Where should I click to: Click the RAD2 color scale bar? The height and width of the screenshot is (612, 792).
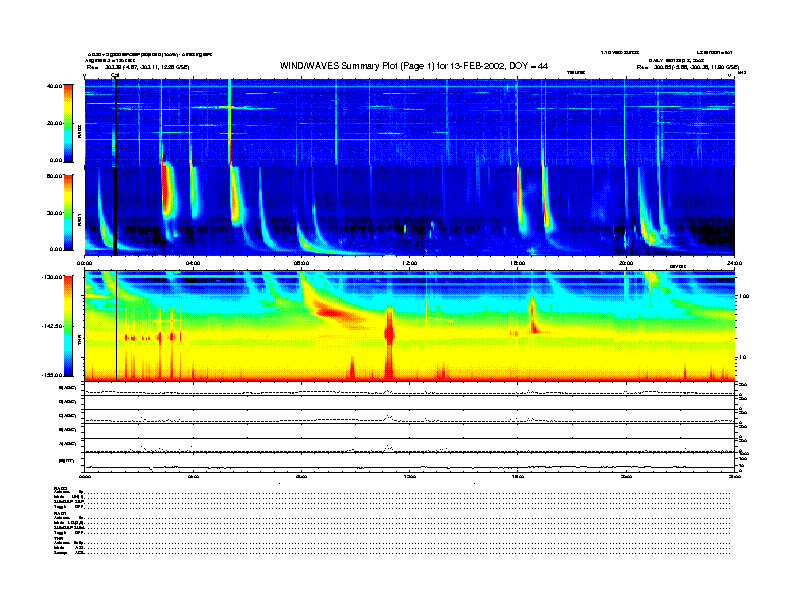coord(68,123)
